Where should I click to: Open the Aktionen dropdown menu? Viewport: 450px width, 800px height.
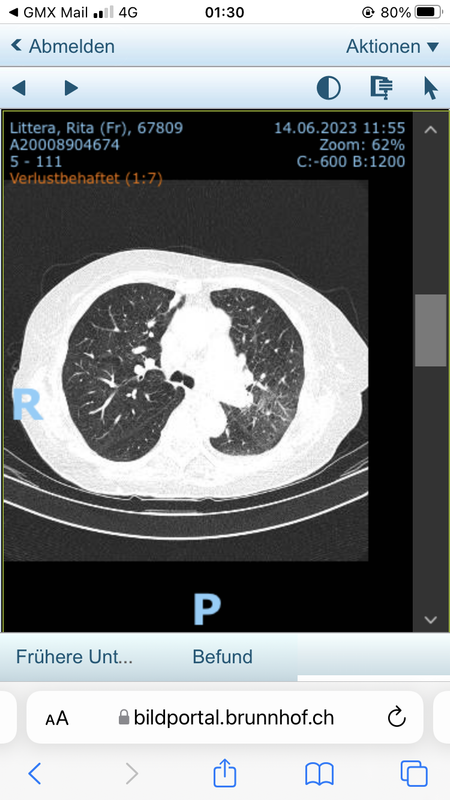392,46
